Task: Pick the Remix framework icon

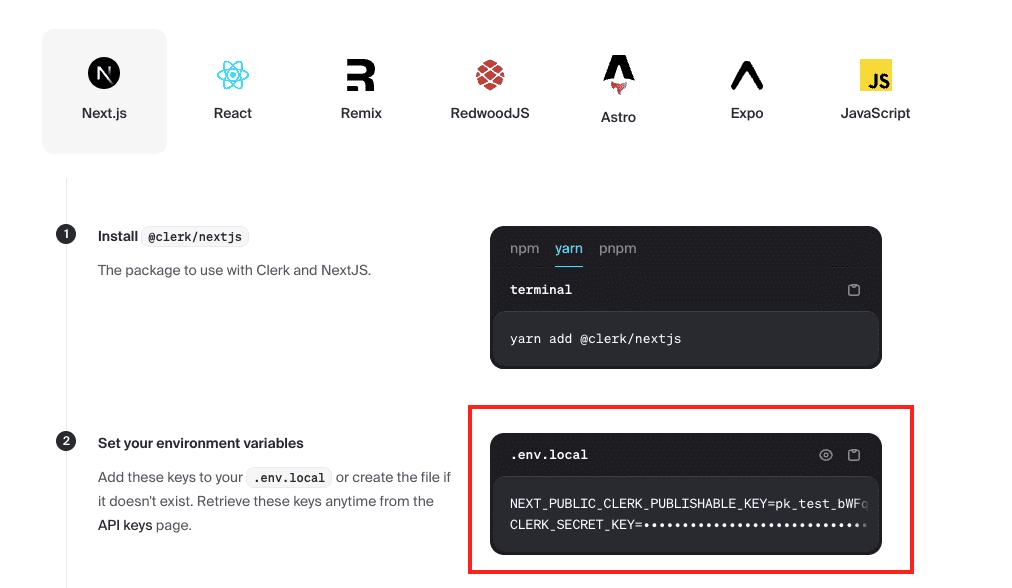Action: point(360,75)
